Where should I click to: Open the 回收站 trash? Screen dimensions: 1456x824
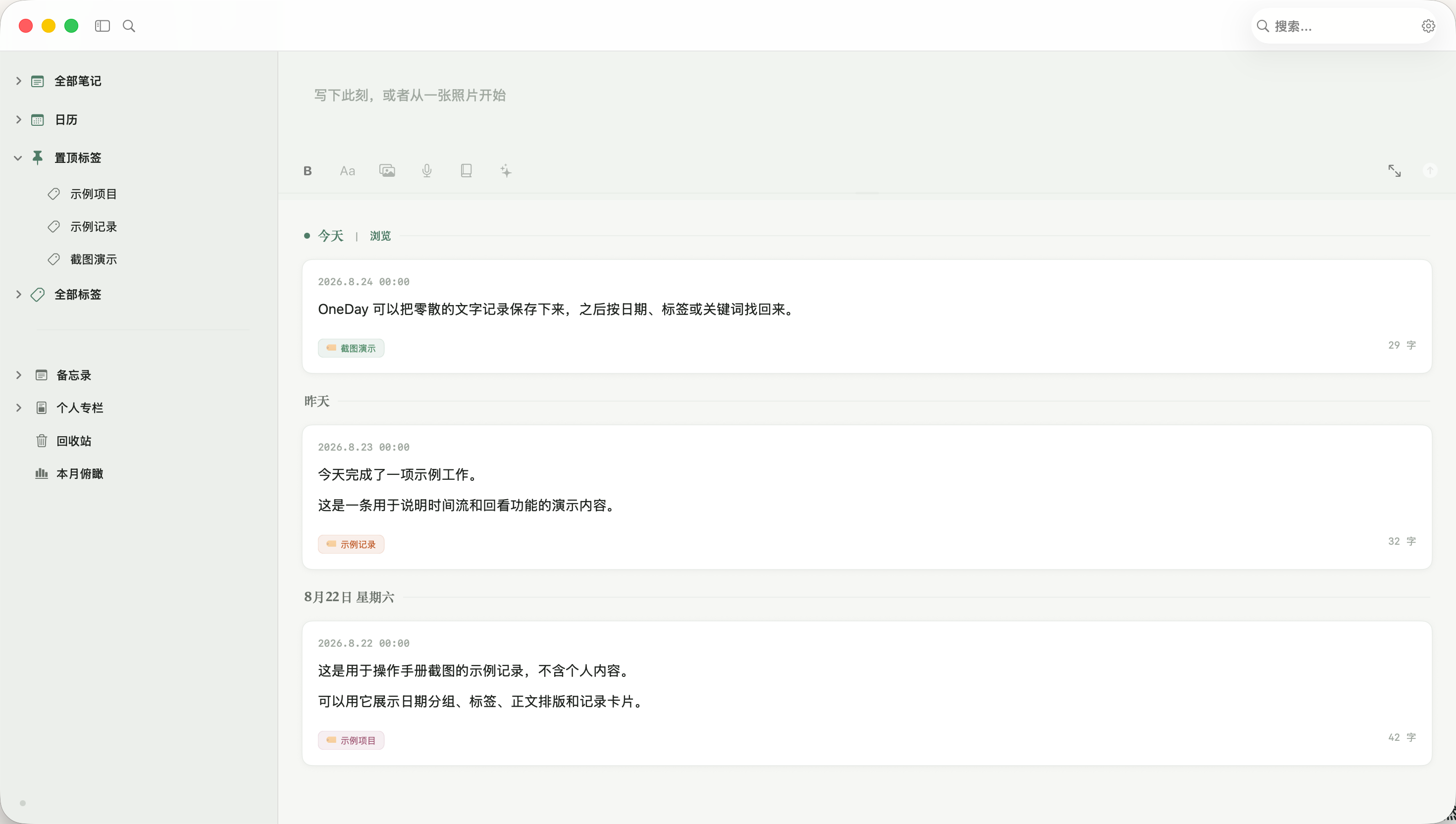tap(74, 441)
